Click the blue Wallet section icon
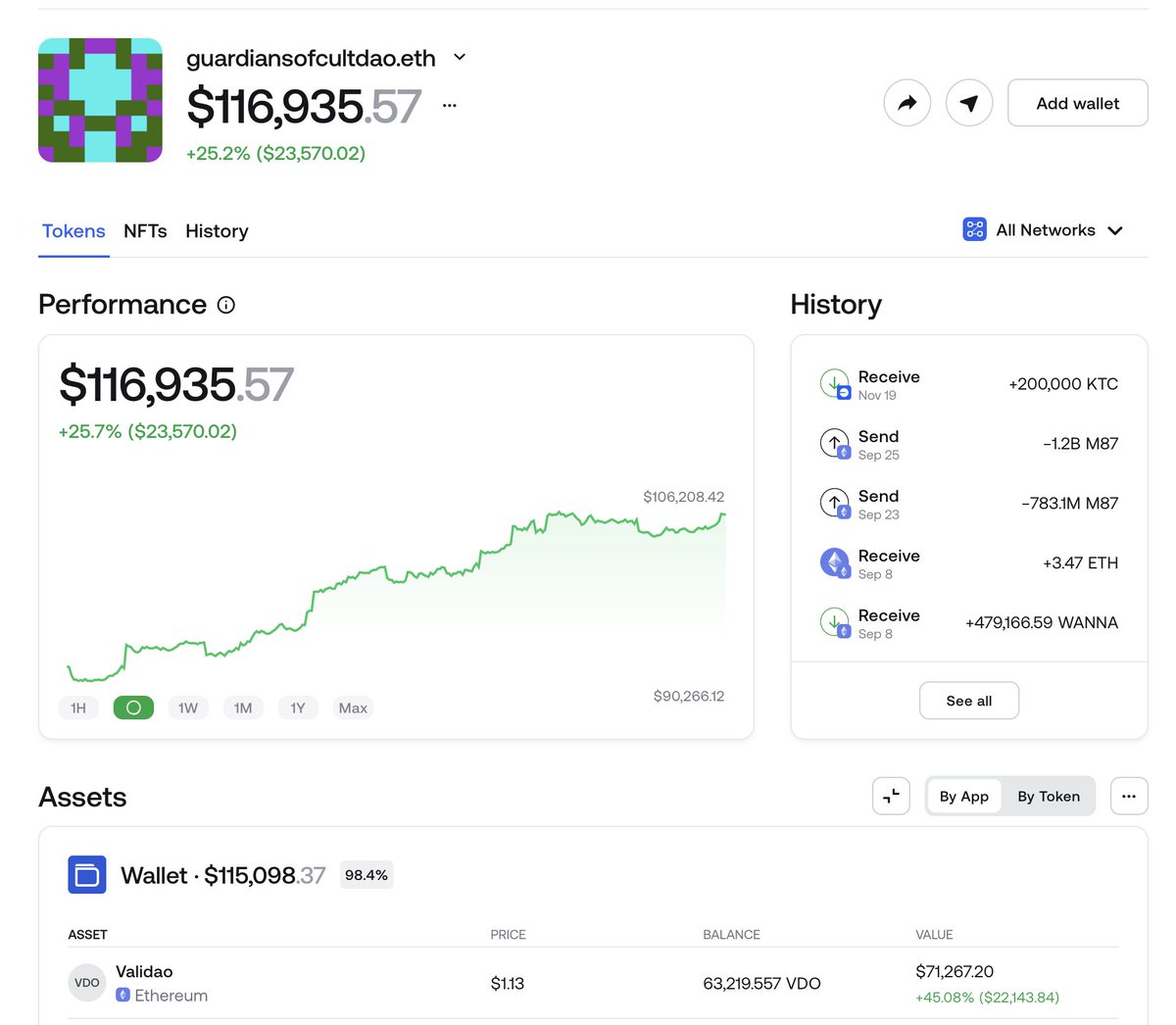 (x=86, y=875)
